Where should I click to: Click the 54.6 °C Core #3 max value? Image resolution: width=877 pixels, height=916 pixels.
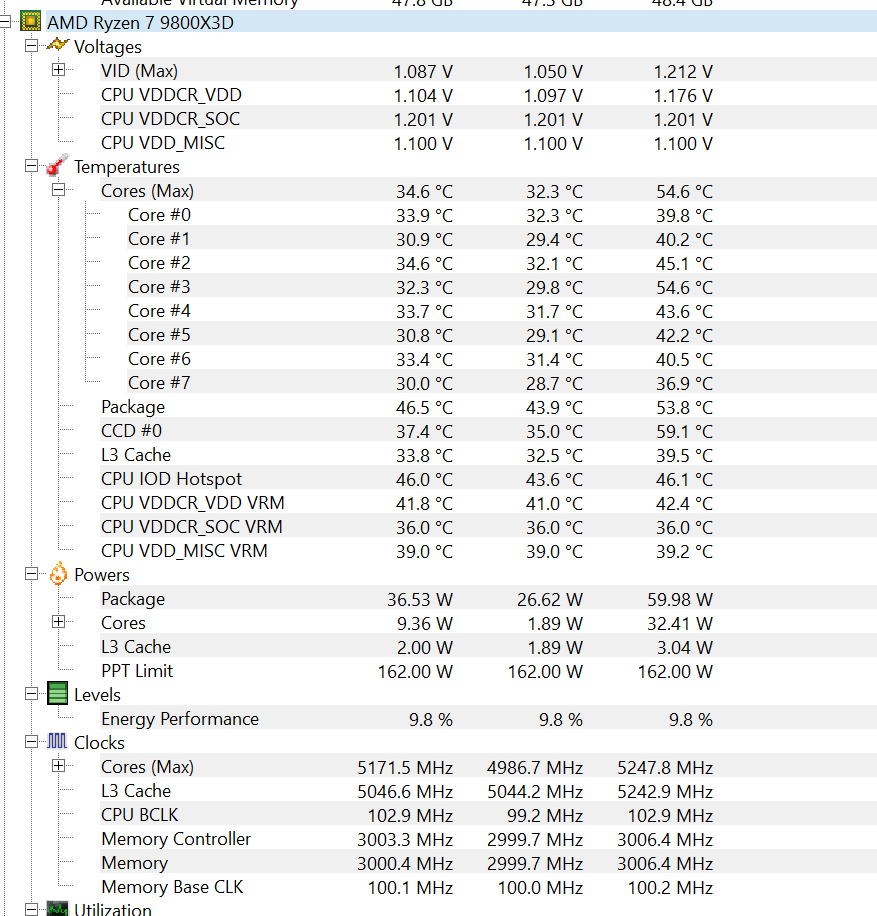click(684, 287)
